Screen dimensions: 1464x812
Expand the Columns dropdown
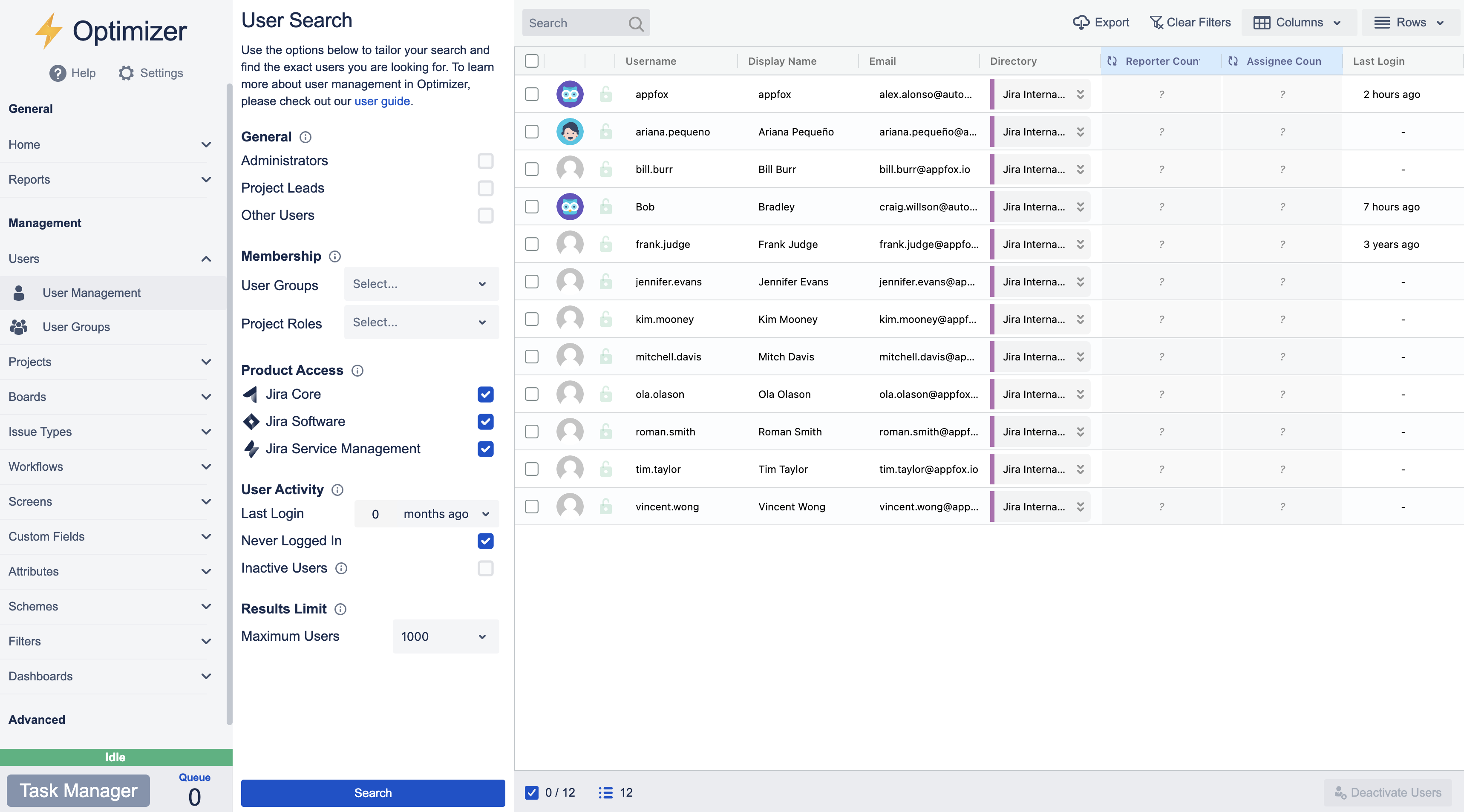(1298, 23)
